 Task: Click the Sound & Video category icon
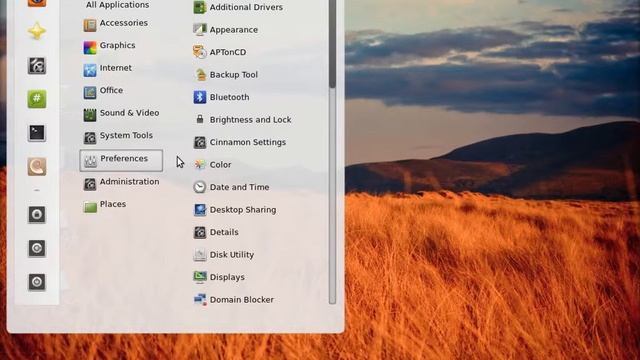coord(90,115)
